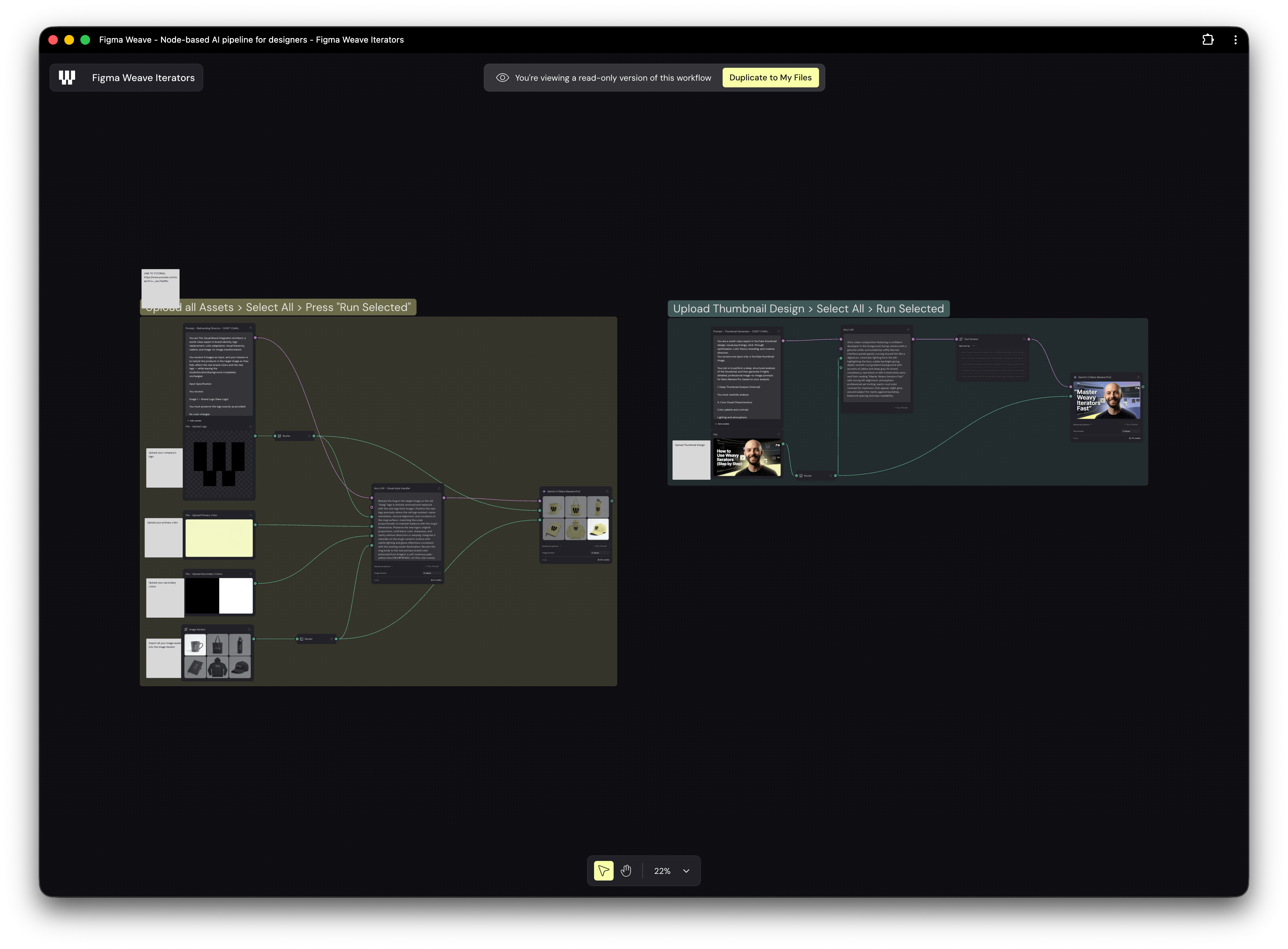This screenshot has height=949, width=1288.
Task: Expand Advanced options in Visual style transfer node
Action: 383,566
